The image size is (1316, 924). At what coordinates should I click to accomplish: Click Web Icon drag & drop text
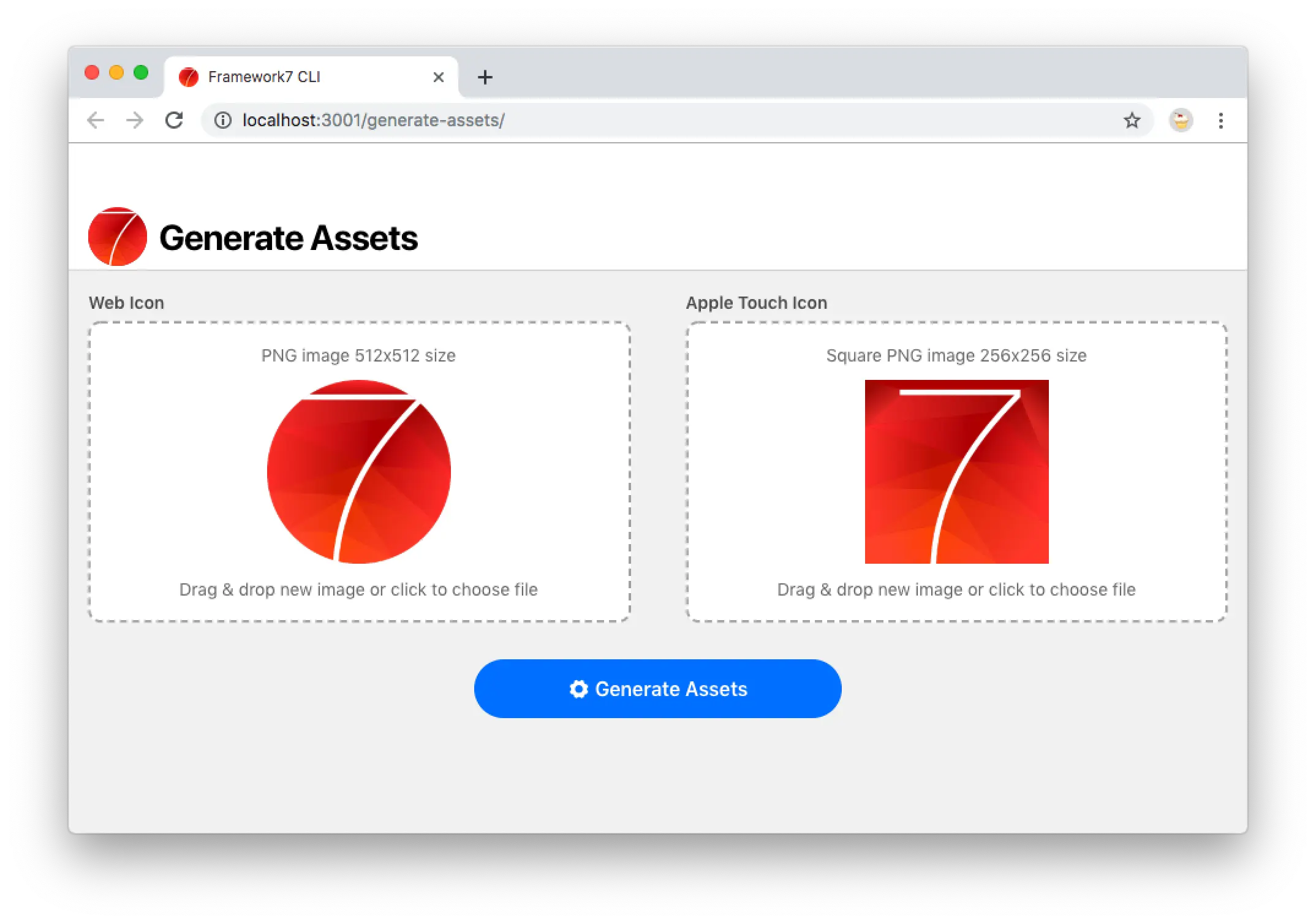click(358, 589)
